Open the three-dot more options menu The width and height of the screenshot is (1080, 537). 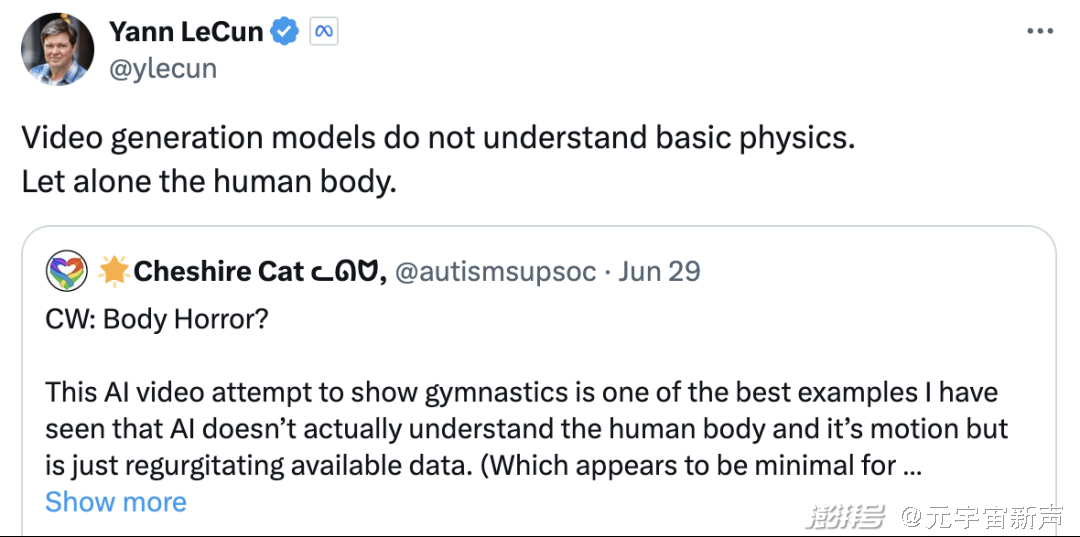pyautogui.click(x=1040, y=32)
